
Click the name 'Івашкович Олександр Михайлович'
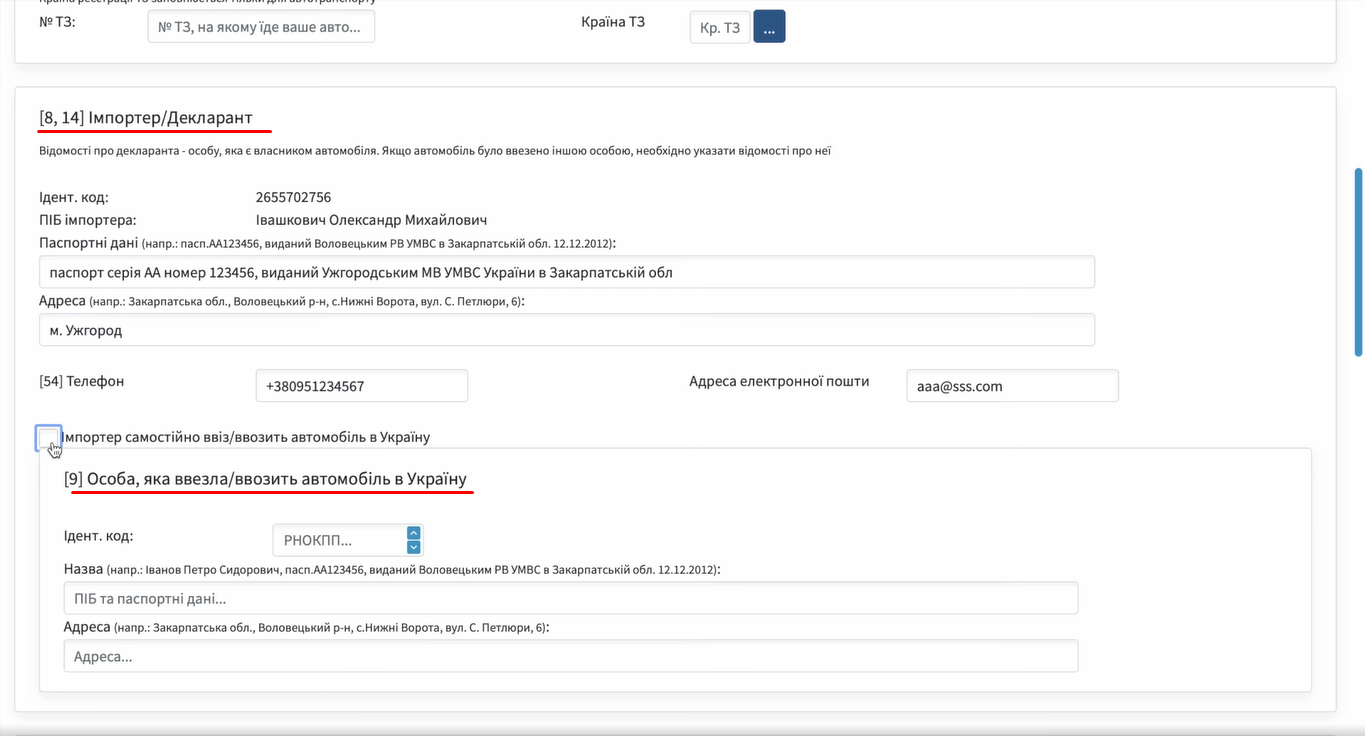click(371, 220)
